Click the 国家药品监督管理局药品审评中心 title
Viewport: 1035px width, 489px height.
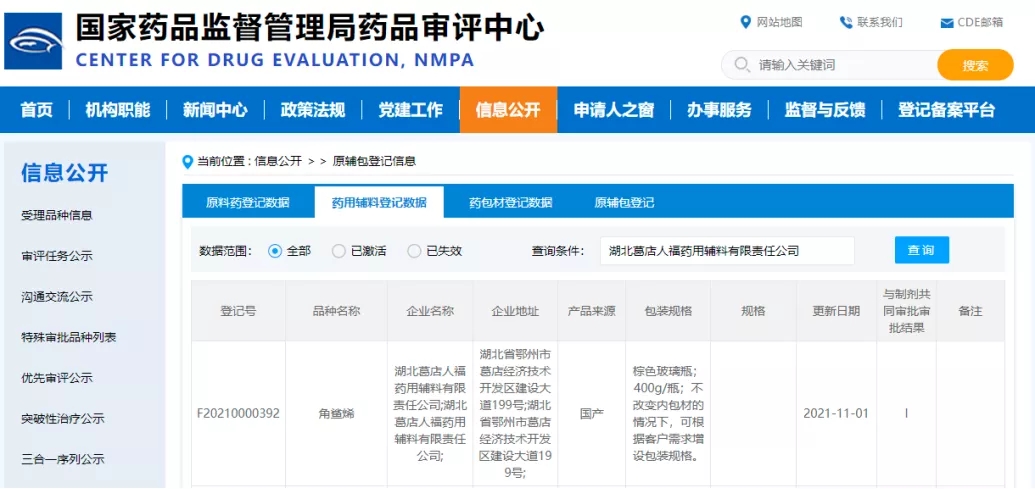(310, 27)
